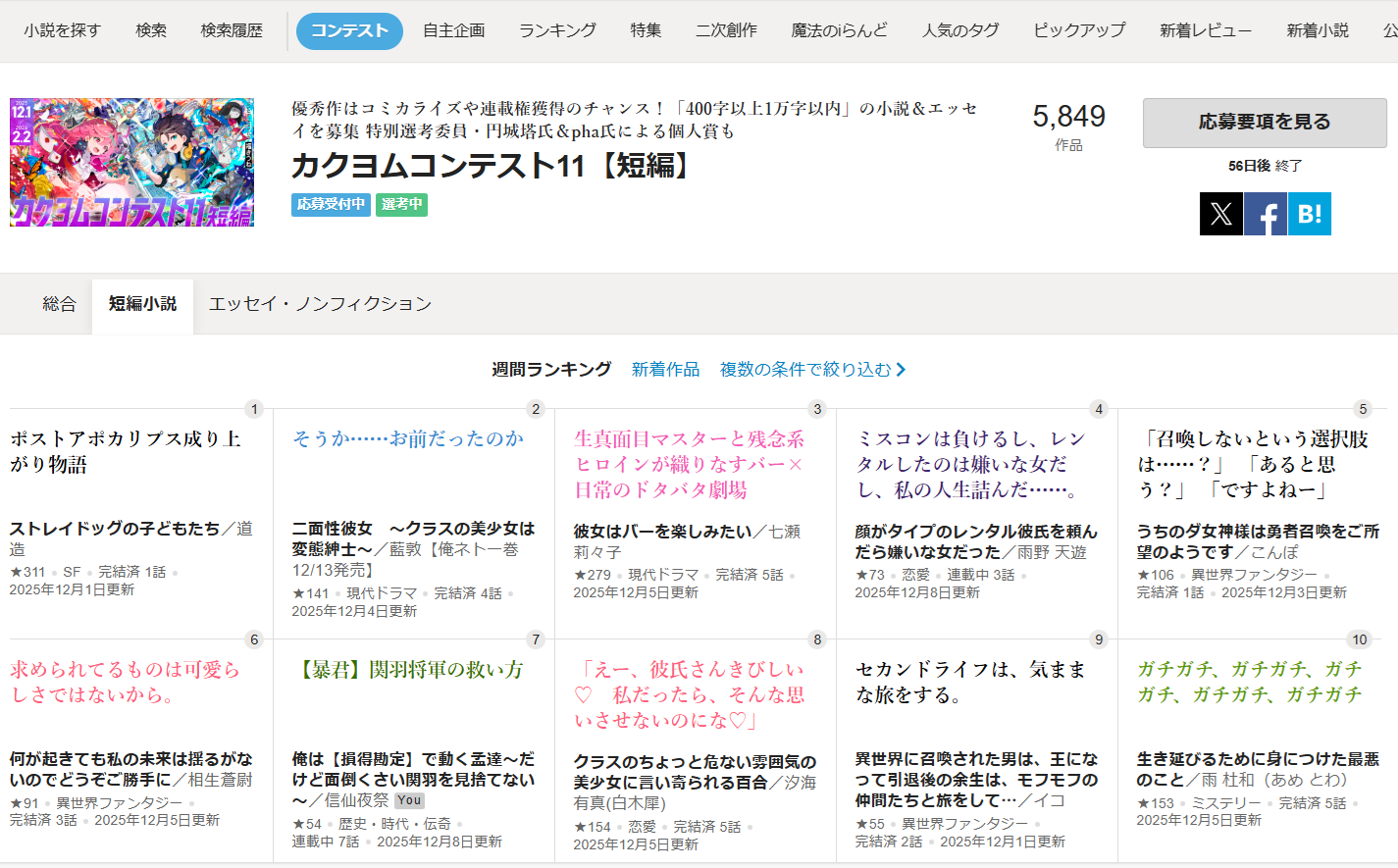Open 小説を探す in the navigation bar
The height and width of the screenshot is (868, 1398).
tap(62, 30)
